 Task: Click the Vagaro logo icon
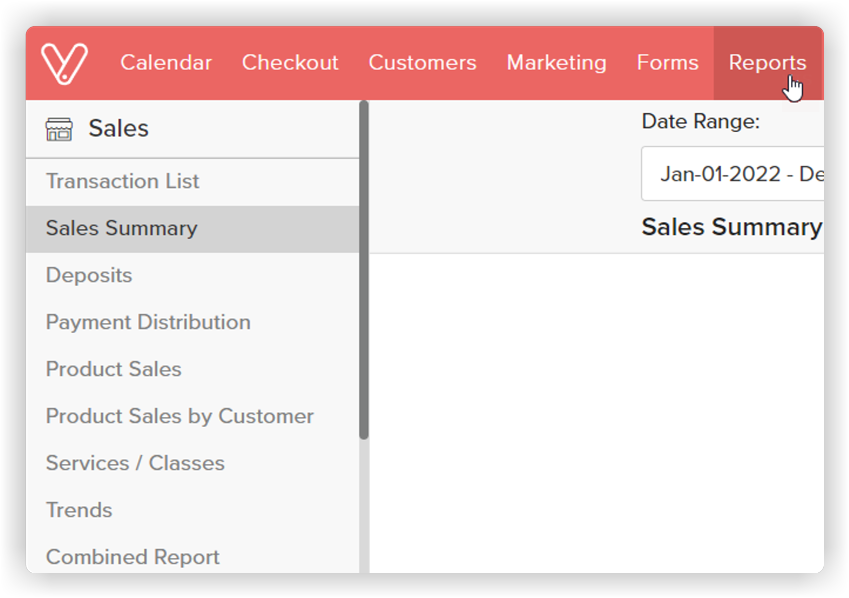(65, 63)
